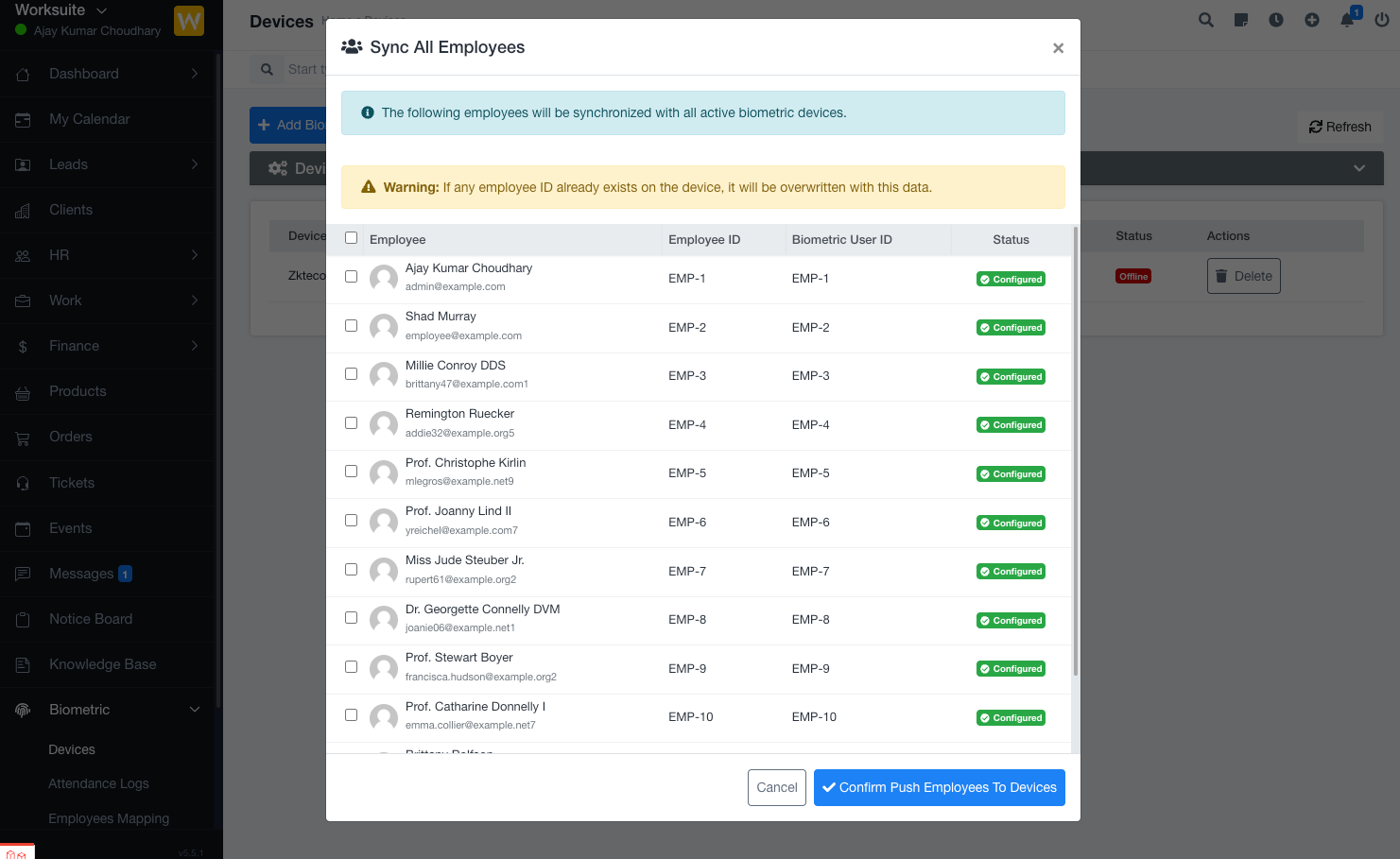Click the employee list vertical scrollbar
Screen dimensions: 1400x859
[x=1075, y=452]
